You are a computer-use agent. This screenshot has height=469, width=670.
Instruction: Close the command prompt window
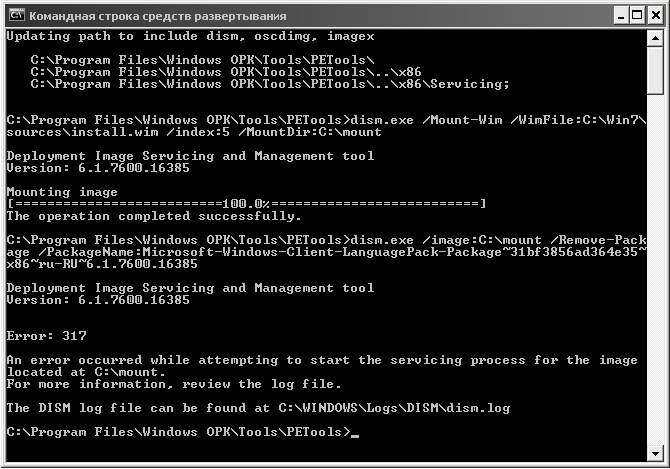tap(652, 16)
